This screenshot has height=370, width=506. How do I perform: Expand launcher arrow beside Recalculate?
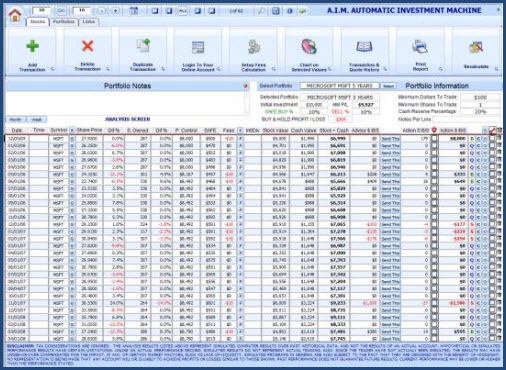(497, 69)
